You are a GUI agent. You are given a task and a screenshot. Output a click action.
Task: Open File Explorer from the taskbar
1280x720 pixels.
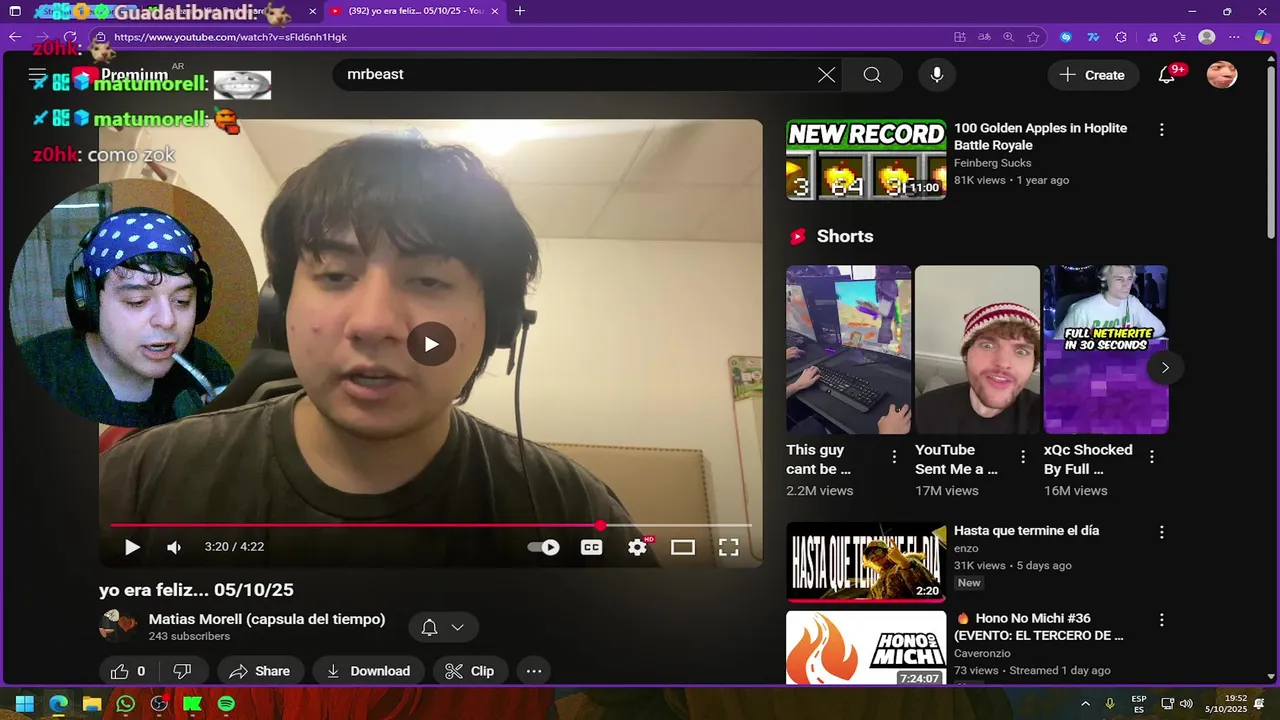click(92, 704)
